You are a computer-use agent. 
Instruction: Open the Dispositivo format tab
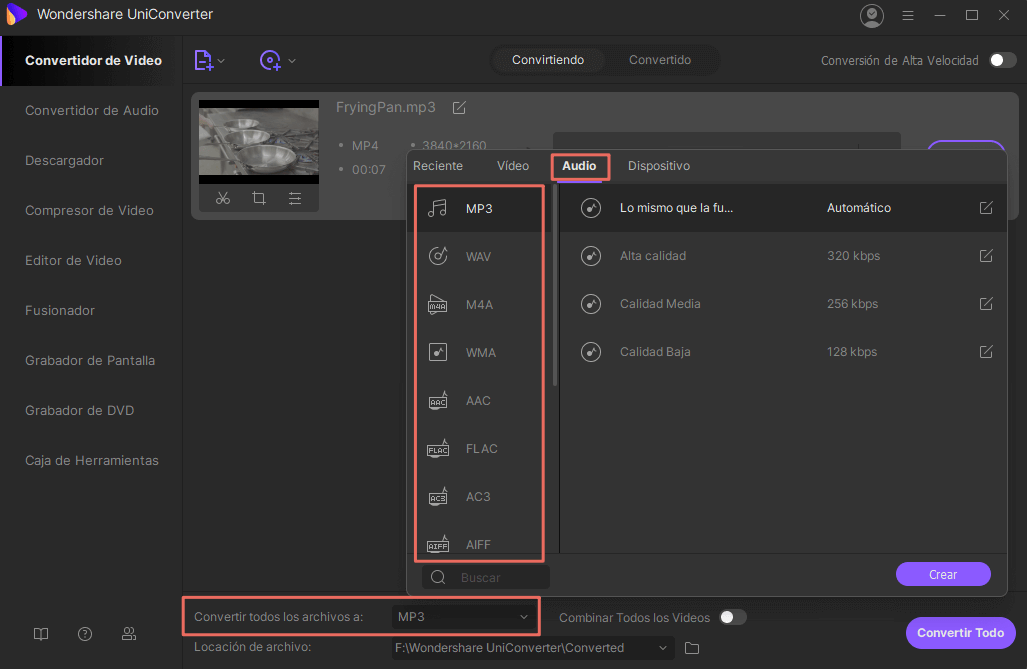coord(659,166)
